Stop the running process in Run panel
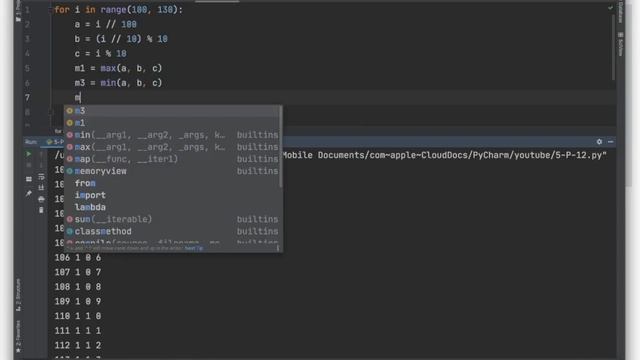 (x=29, y=165)
